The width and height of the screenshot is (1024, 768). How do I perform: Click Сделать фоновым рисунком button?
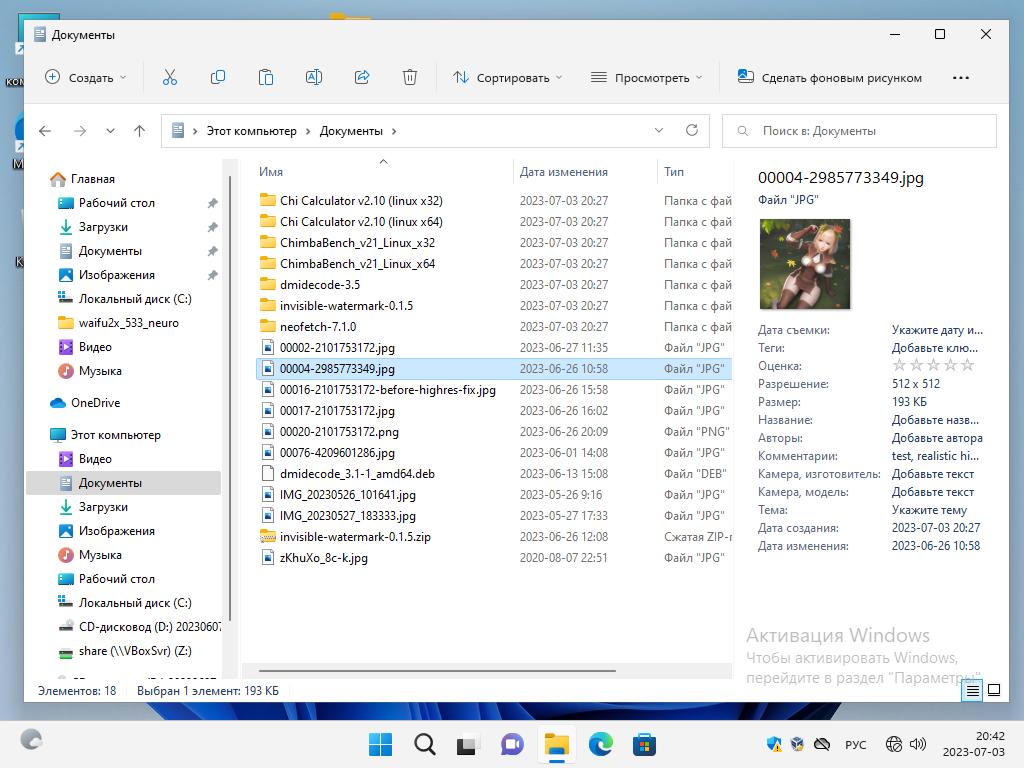(829, 77)
